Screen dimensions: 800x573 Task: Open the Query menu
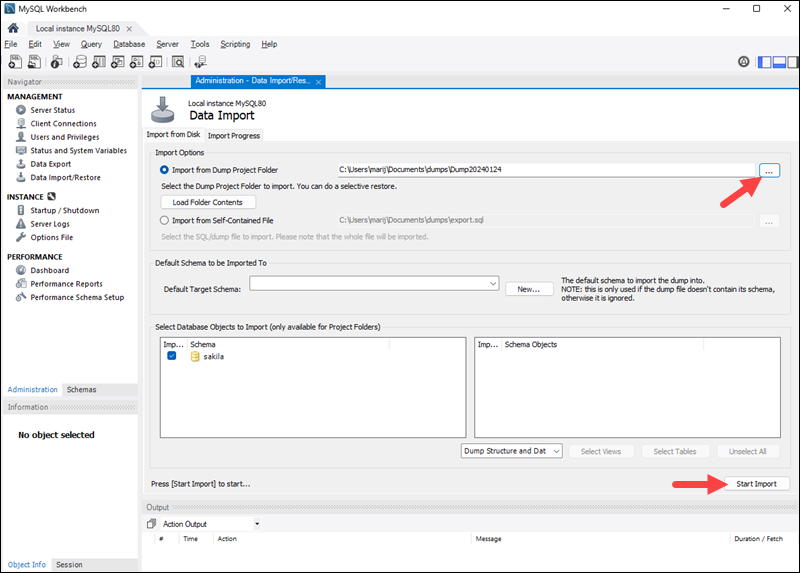91,44
